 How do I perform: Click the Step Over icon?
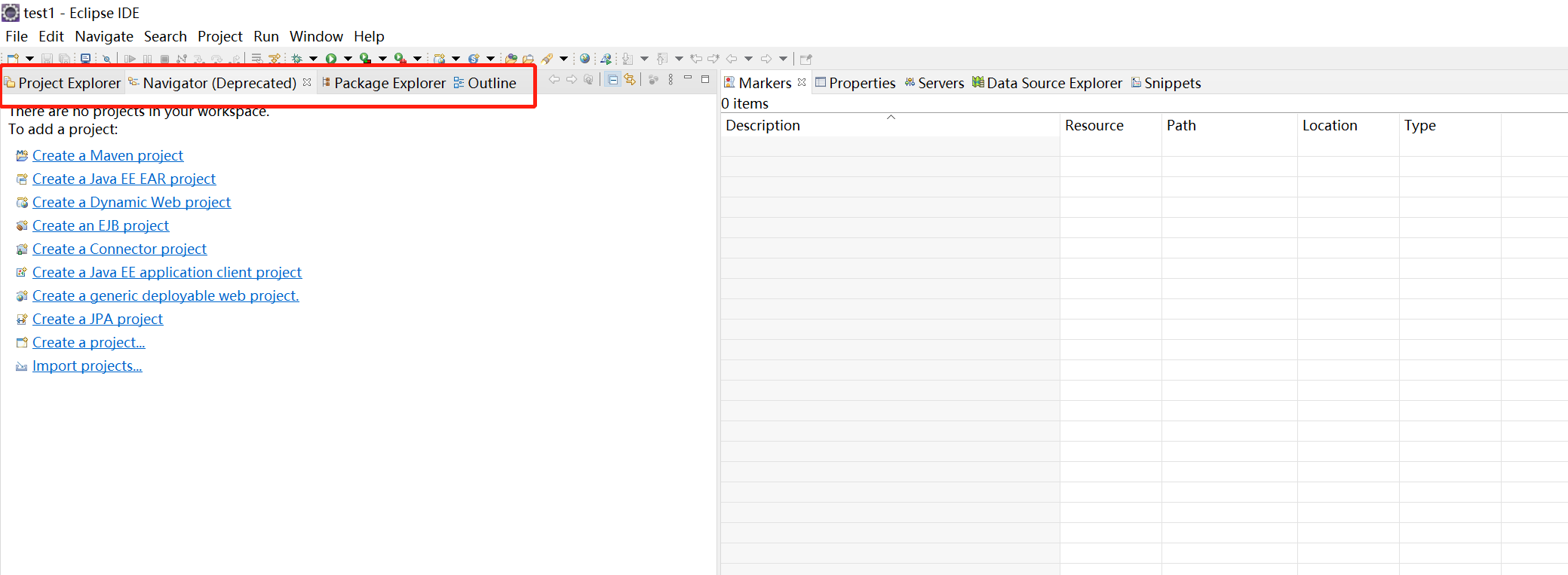click(216, 58)
